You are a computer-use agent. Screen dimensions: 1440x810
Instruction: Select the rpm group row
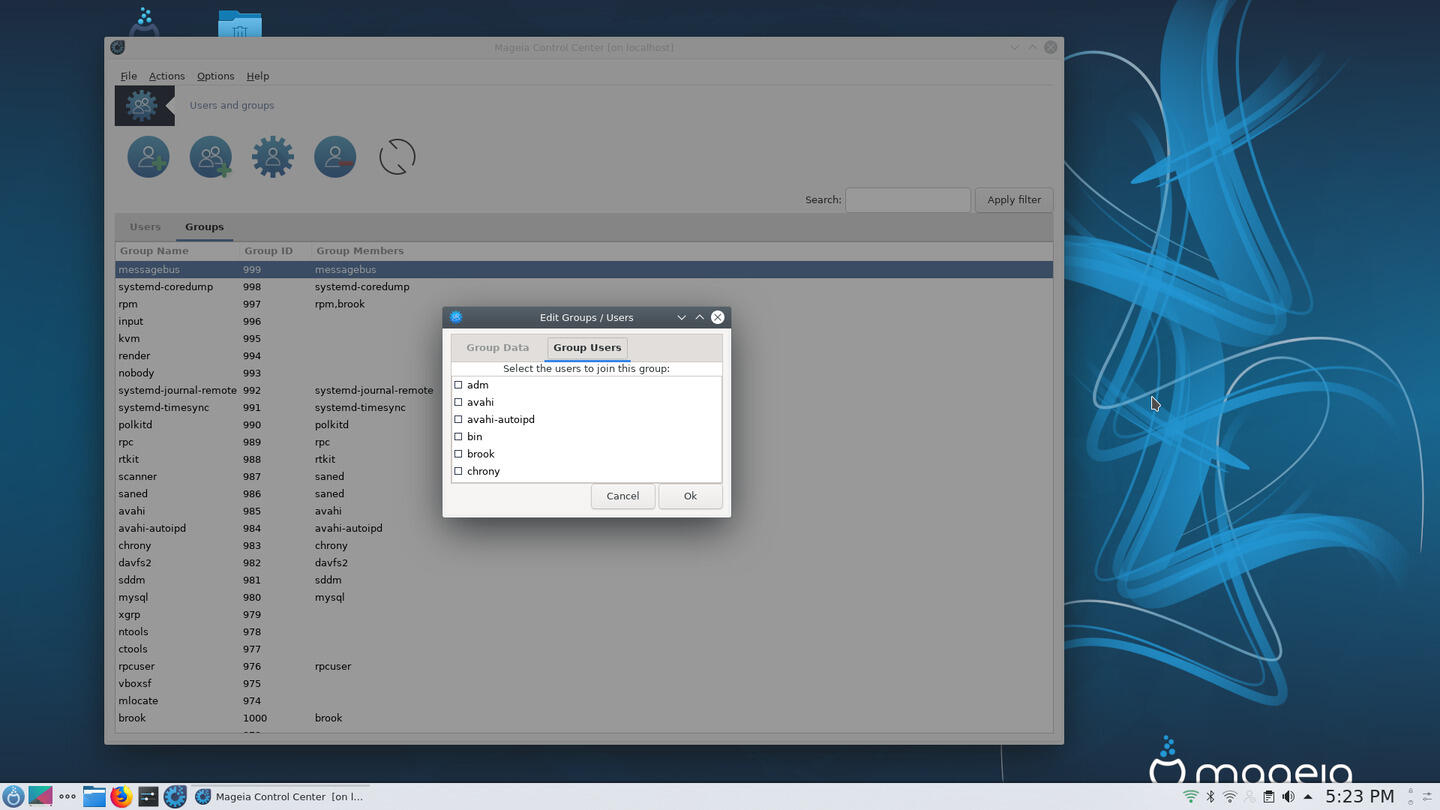584,304
